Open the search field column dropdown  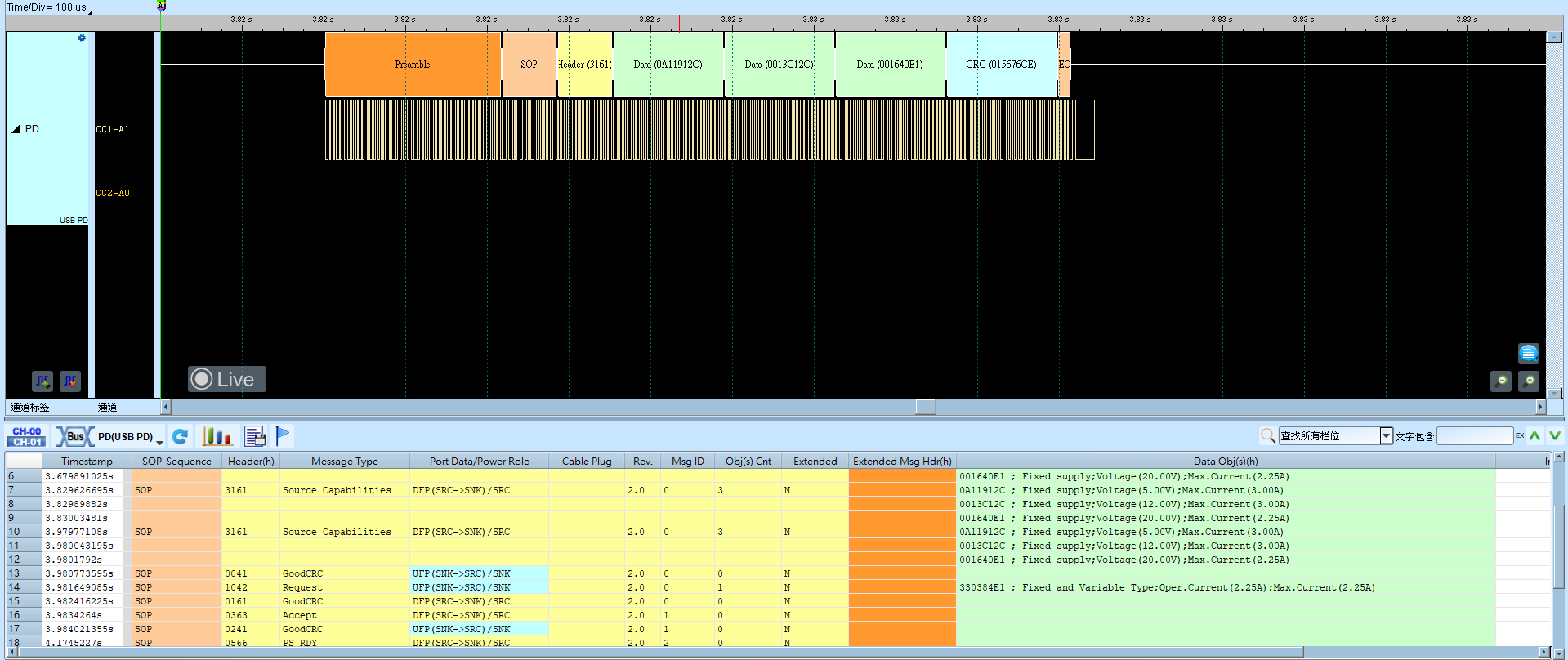point(1386,435)
